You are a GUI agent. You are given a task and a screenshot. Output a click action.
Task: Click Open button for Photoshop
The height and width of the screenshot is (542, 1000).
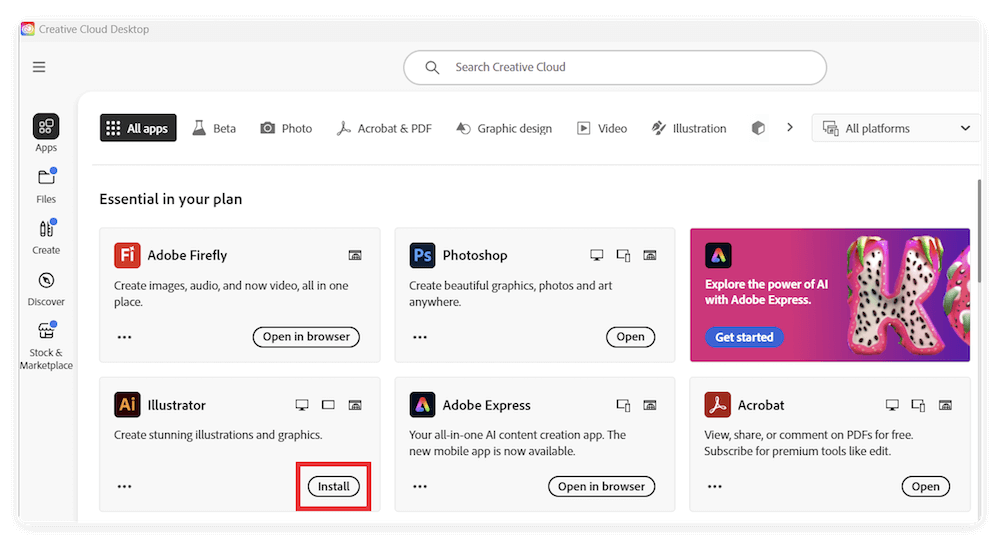pyautogui.click(x=630, y=337)
